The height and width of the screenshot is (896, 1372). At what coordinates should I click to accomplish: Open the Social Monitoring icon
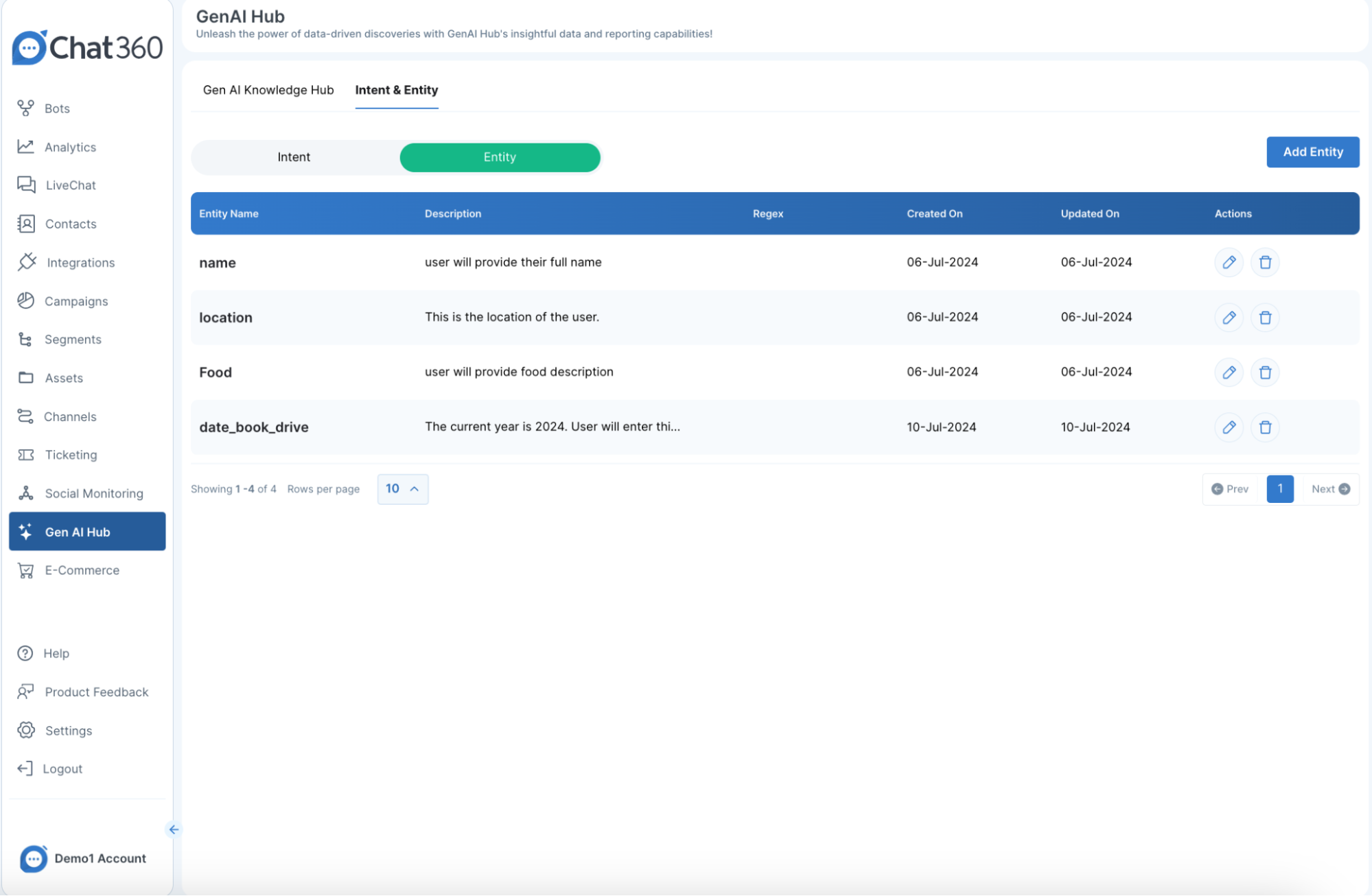(26, 493)
